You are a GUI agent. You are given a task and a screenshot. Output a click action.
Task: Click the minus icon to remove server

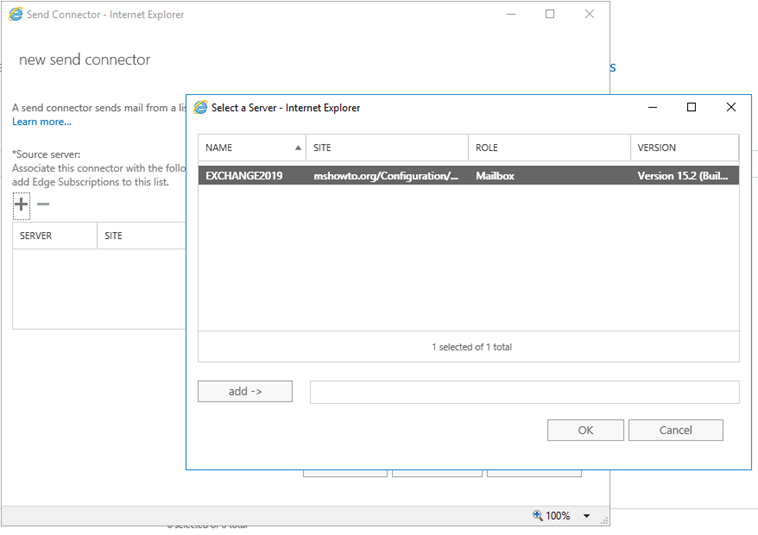click(43, 204)
